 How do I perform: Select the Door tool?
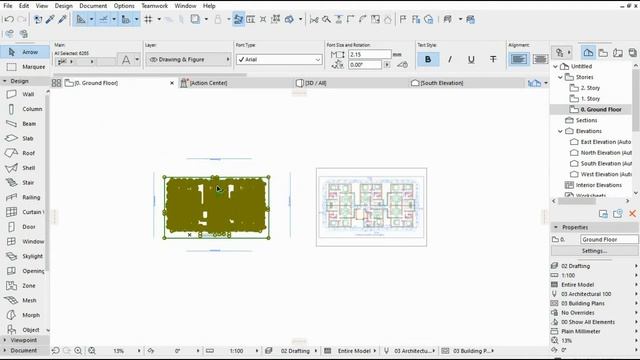click(x=24, y=227)
